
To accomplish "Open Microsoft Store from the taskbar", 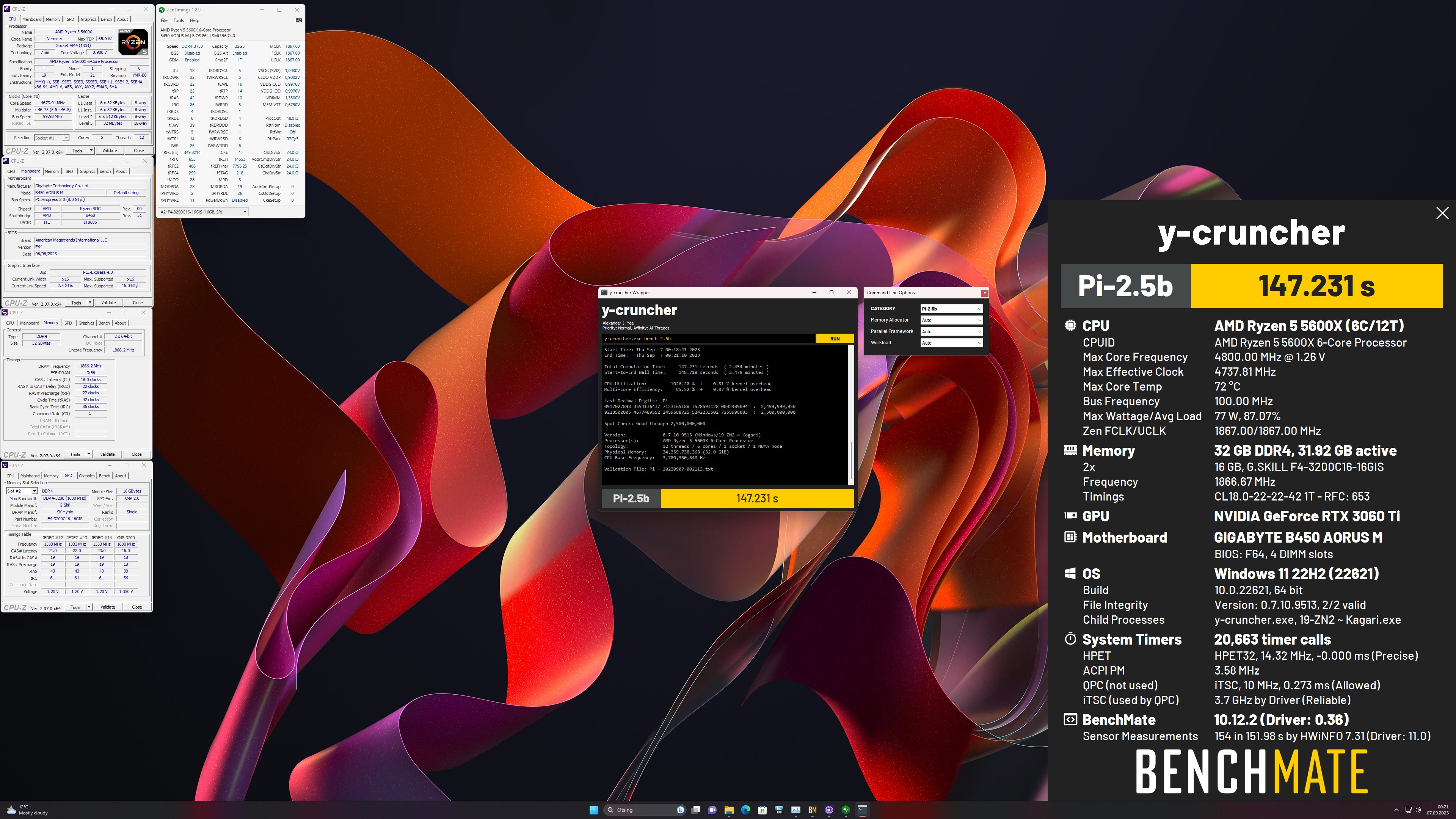I will [x=762, y=810].
